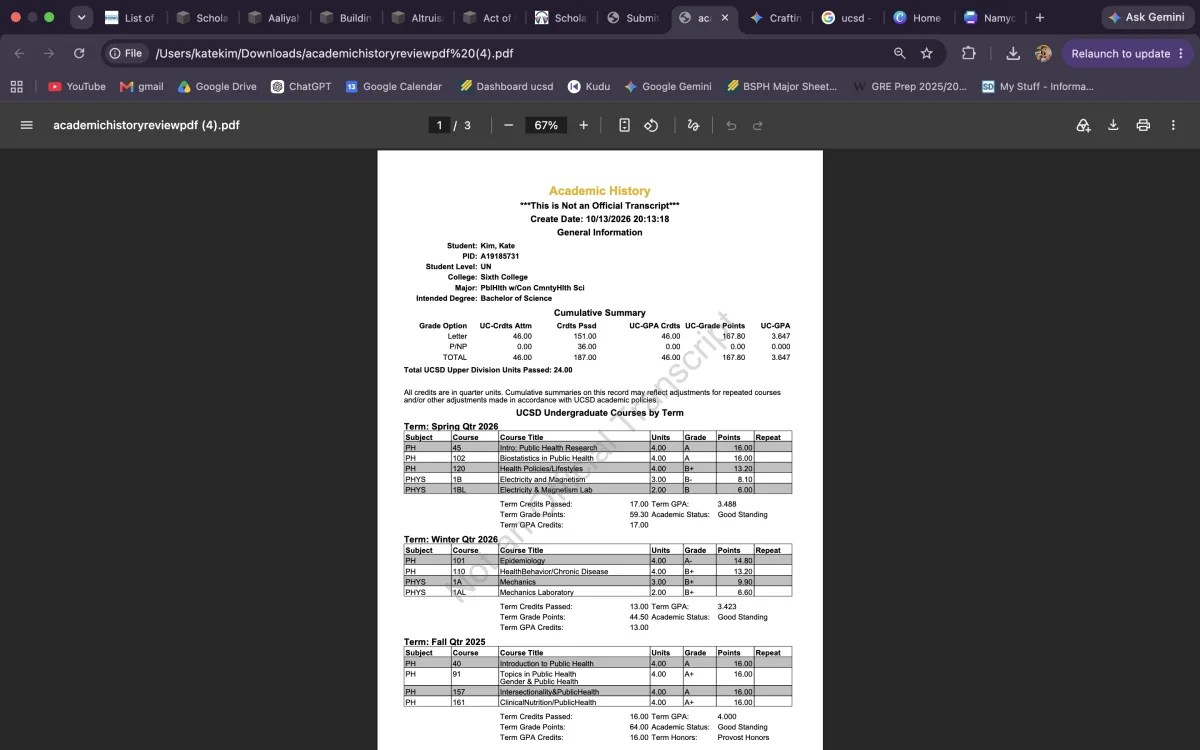Screen dimensions: 1200x750
Task: Rotate the PDF counterclockwise
Action: coord(651,125)
